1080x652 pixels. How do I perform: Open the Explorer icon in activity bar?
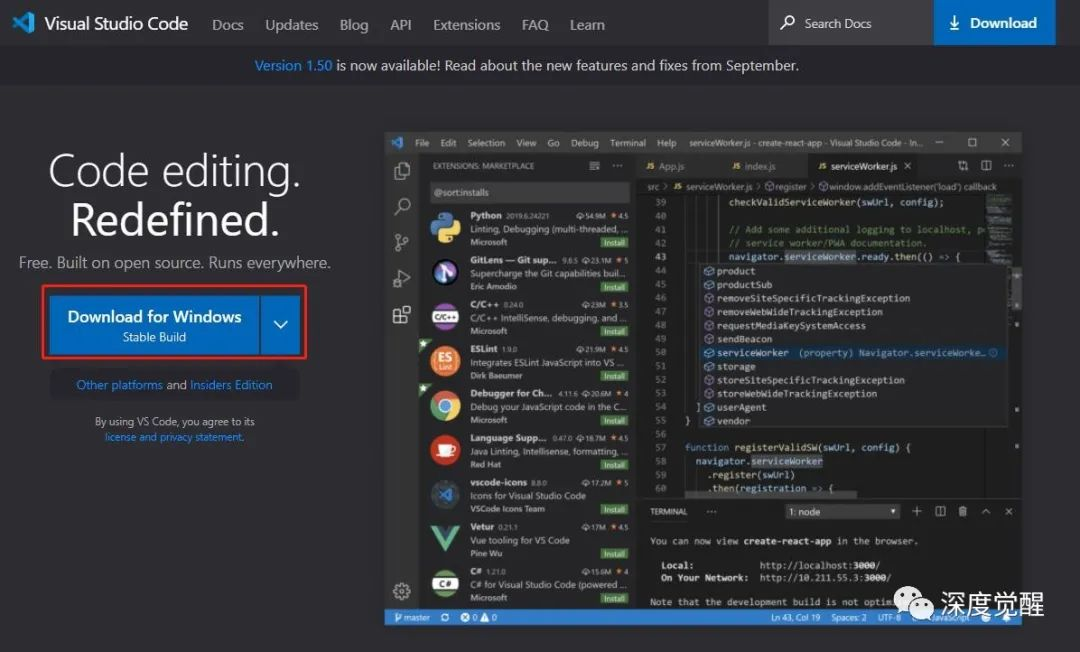click(402, 171)
